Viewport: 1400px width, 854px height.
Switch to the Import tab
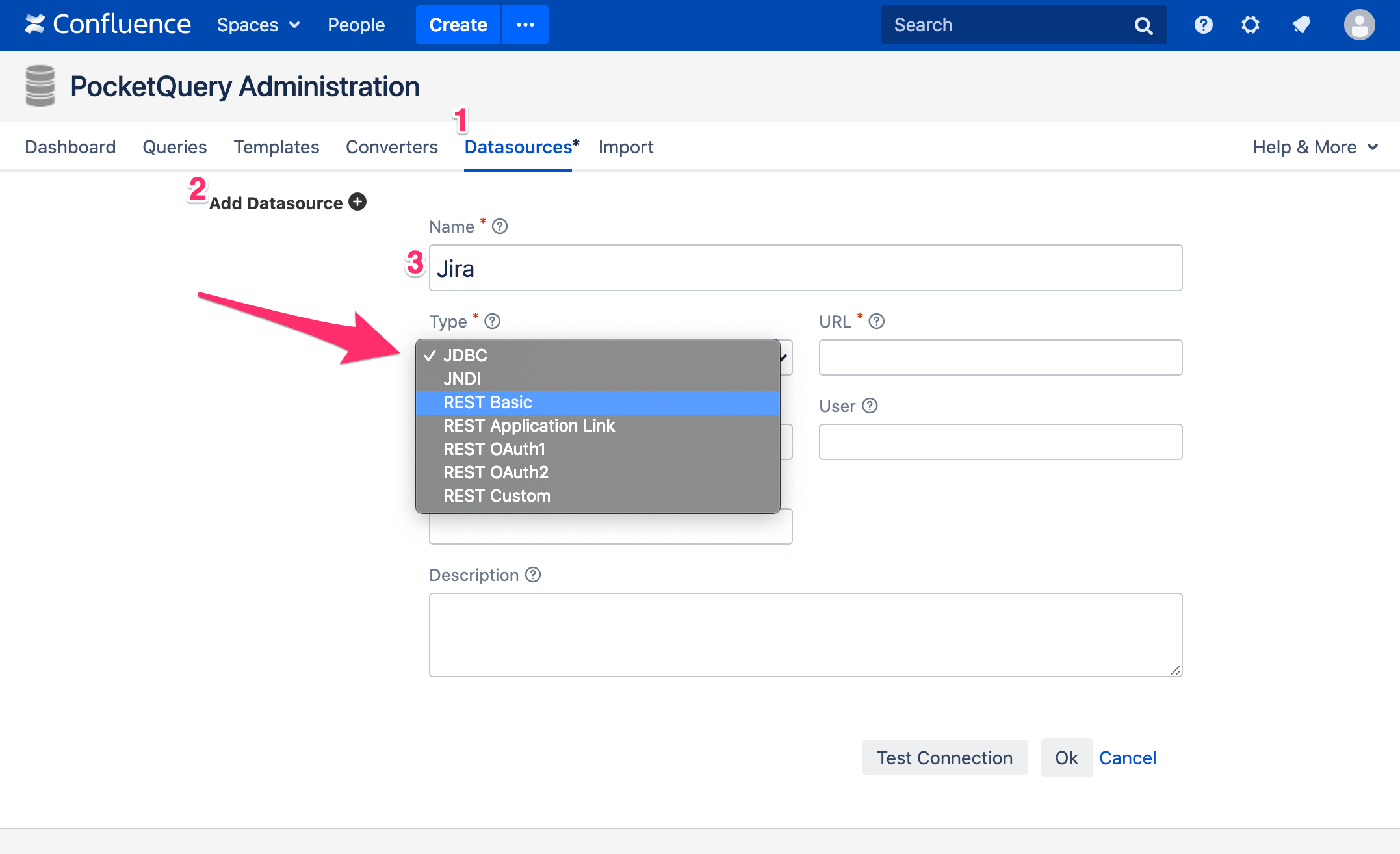[626, 147]
